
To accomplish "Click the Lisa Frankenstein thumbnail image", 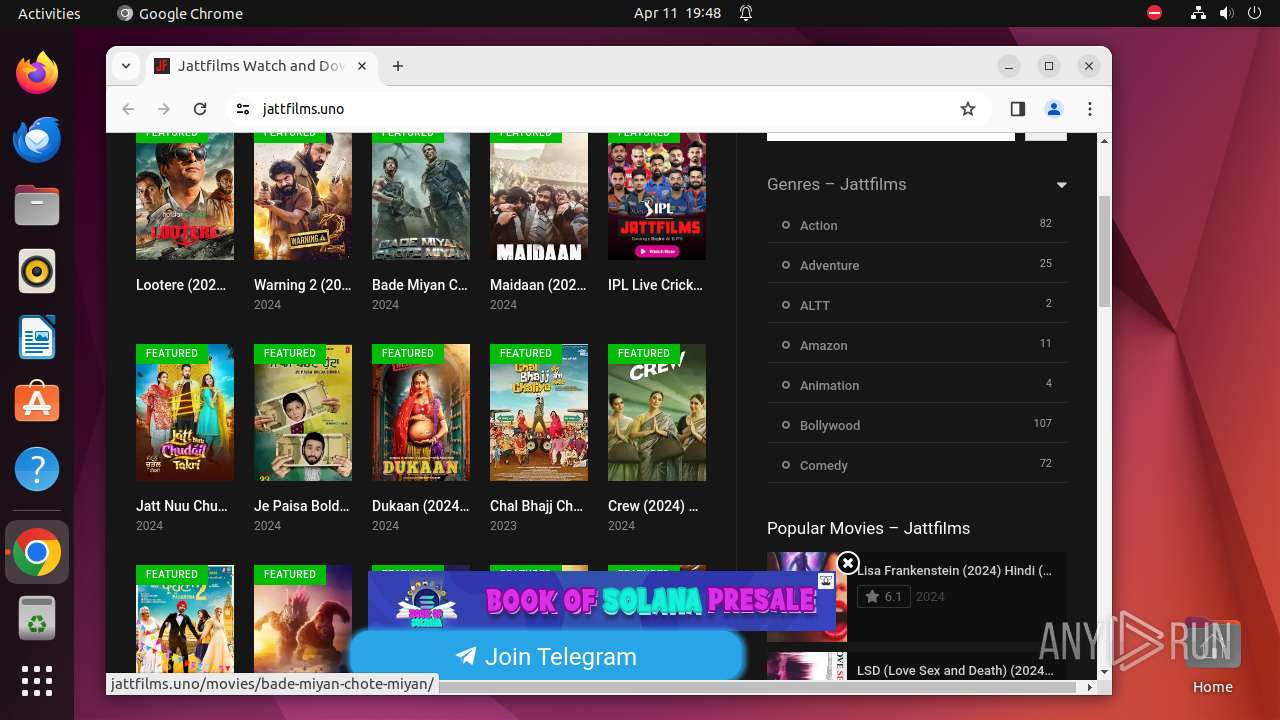I will [807, 597].
